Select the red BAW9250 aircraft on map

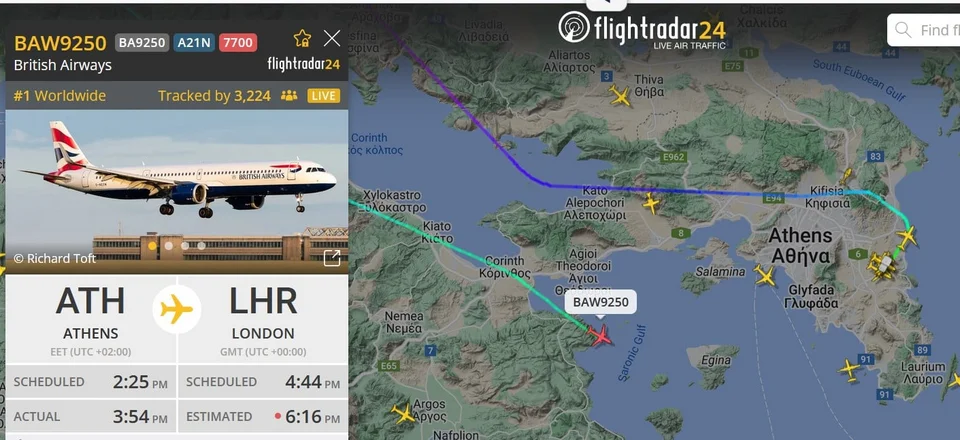point(600,335)
